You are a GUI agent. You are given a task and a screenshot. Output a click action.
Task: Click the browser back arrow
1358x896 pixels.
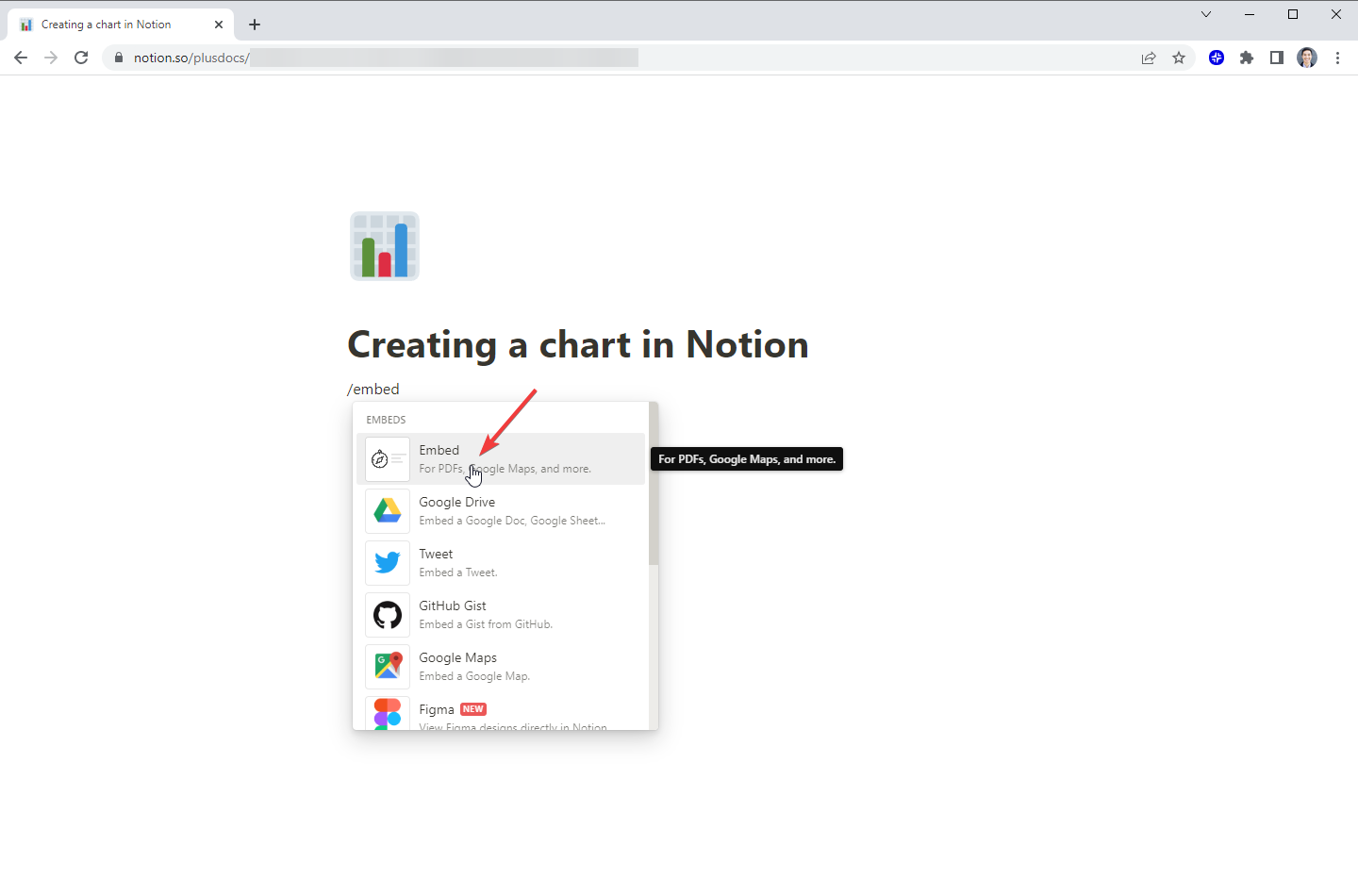(21, 58)
